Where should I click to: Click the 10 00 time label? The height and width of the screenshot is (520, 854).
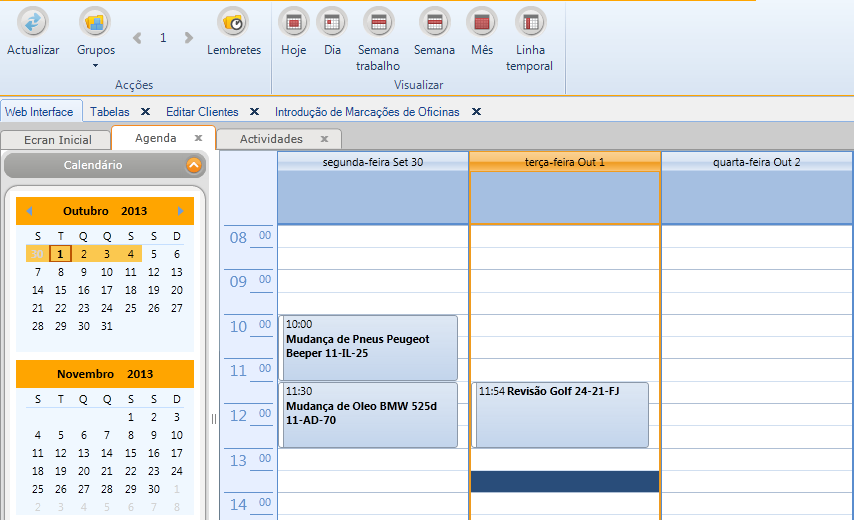[248, 326]
